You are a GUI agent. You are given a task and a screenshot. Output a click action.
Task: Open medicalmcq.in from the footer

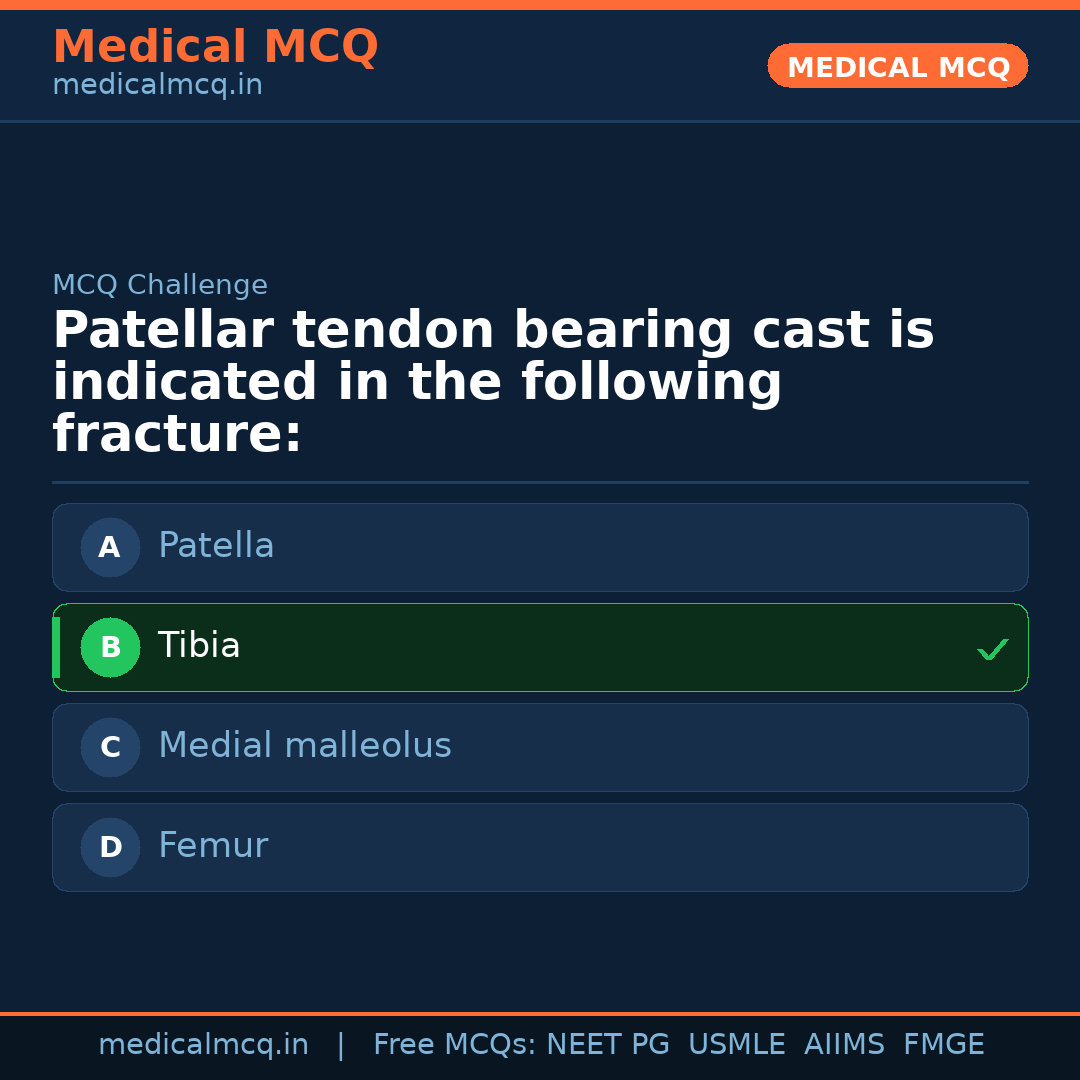pos(204,1044)
